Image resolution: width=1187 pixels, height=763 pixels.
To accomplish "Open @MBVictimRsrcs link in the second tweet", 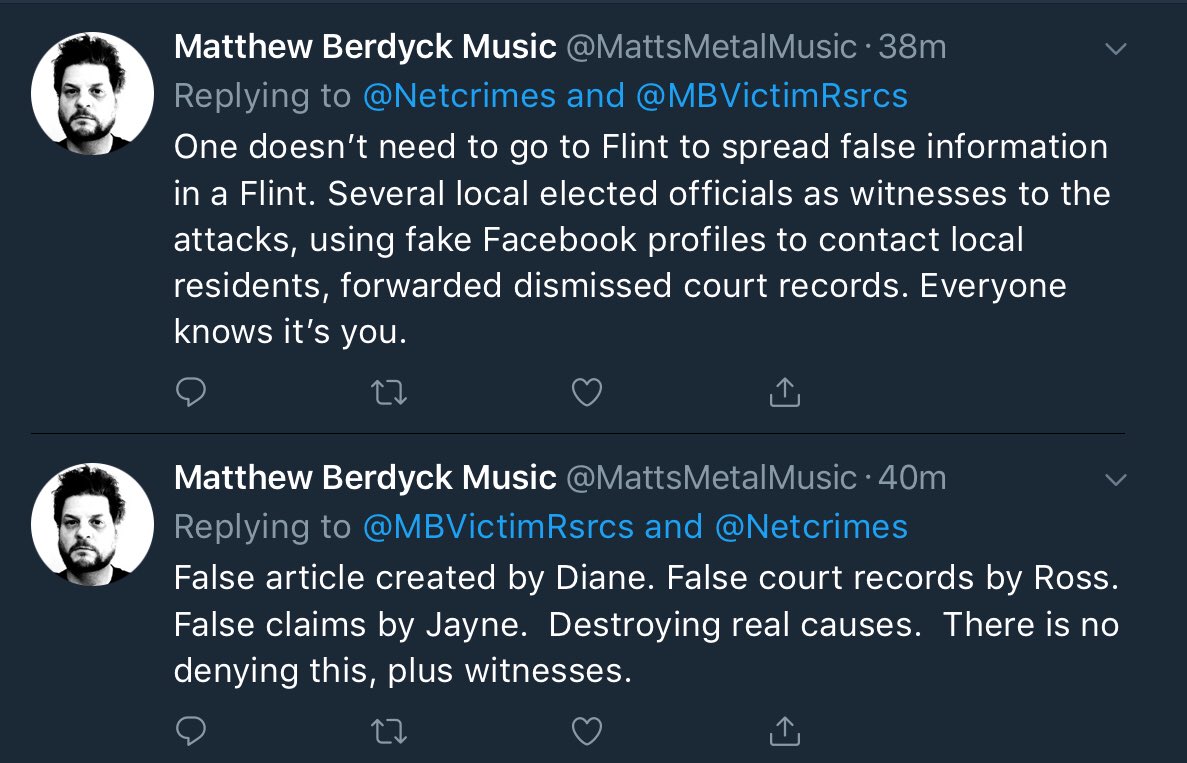I will coord(499,527).
